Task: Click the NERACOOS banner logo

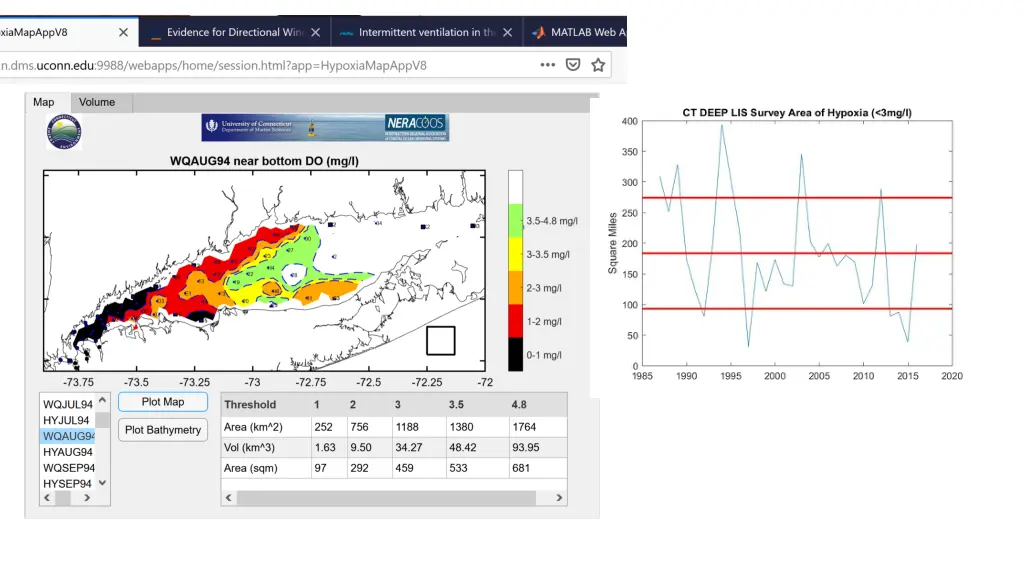Action: 416,127
